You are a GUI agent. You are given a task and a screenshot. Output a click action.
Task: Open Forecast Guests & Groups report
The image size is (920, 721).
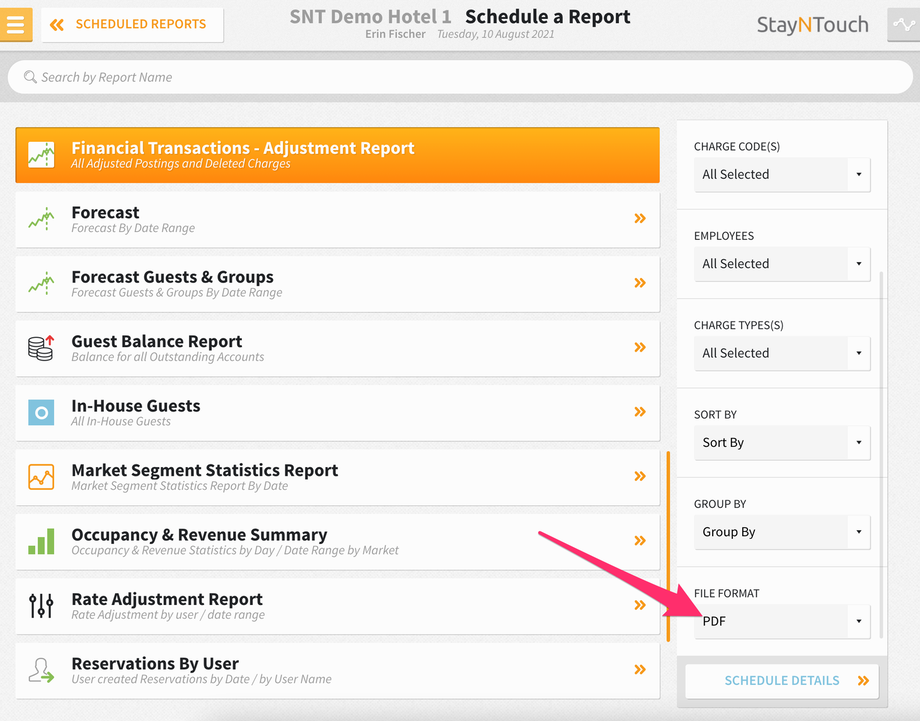337,285
